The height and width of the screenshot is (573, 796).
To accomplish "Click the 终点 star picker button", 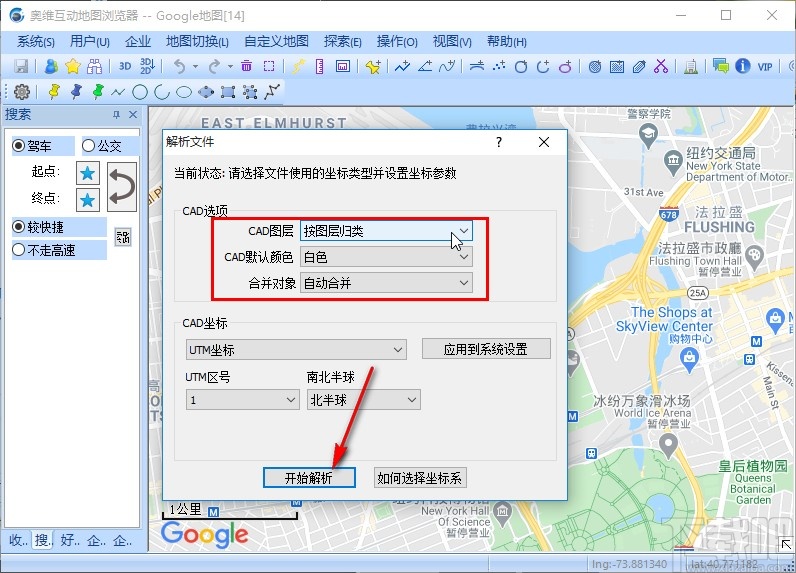I will (x=87, y=200).
